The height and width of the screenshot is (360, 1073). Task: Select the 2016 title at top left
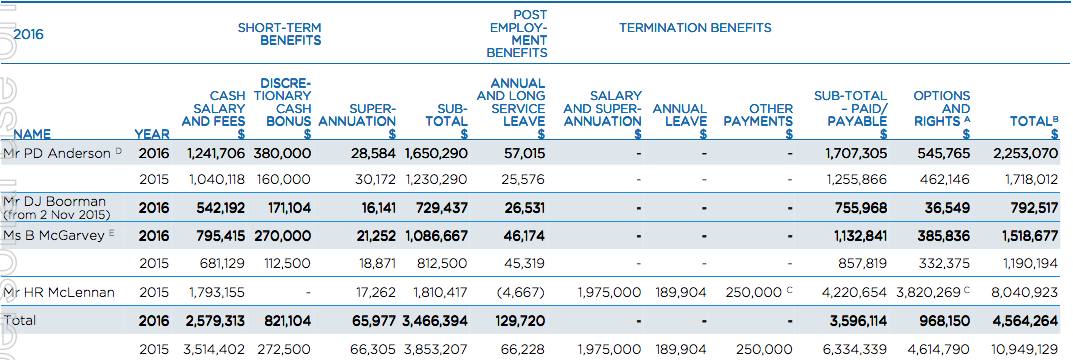click(29, 34)
